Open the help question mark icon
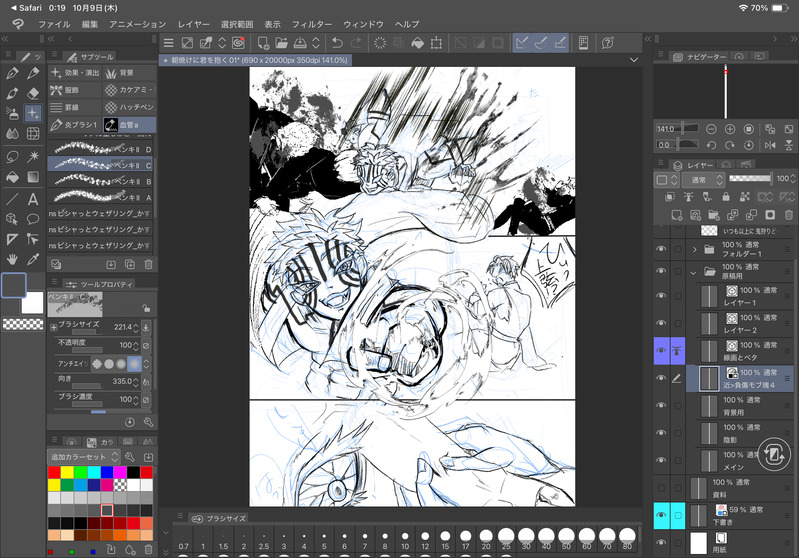 [607, 43]
